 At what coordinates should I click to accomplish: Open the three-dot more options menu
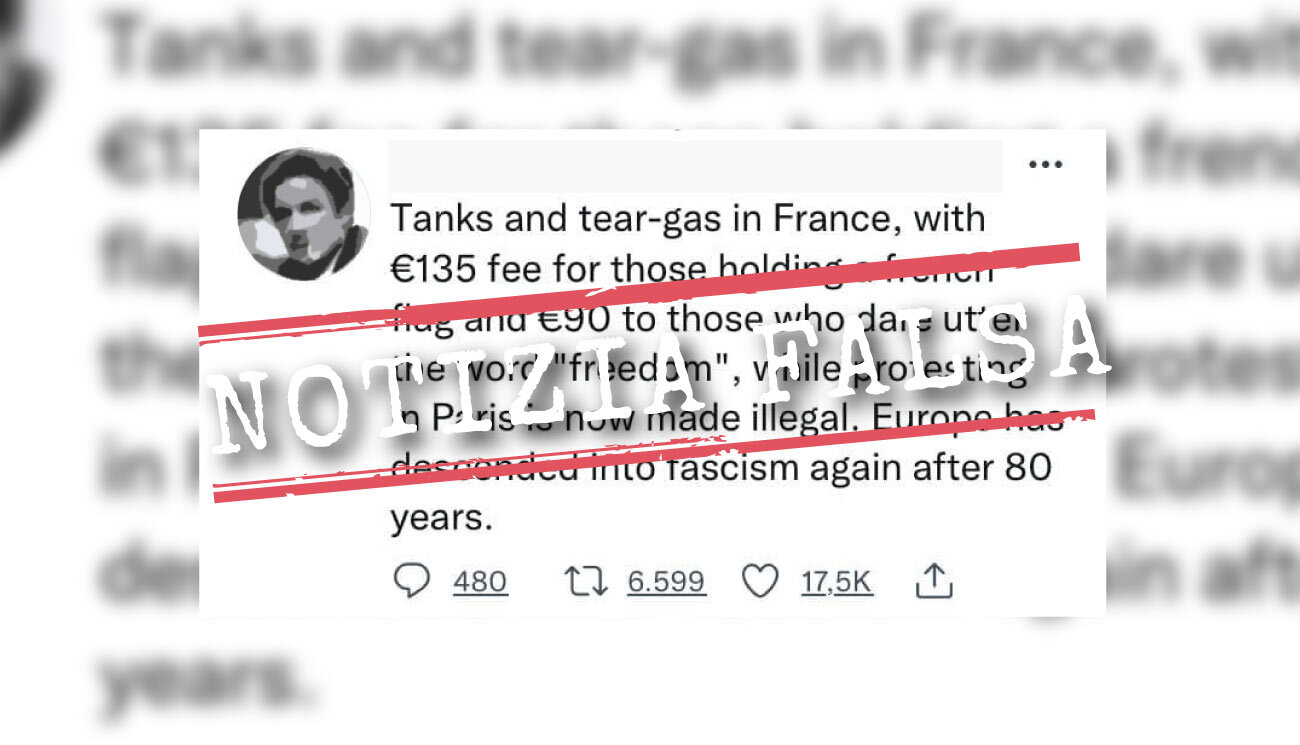(x=1045, y=164)
